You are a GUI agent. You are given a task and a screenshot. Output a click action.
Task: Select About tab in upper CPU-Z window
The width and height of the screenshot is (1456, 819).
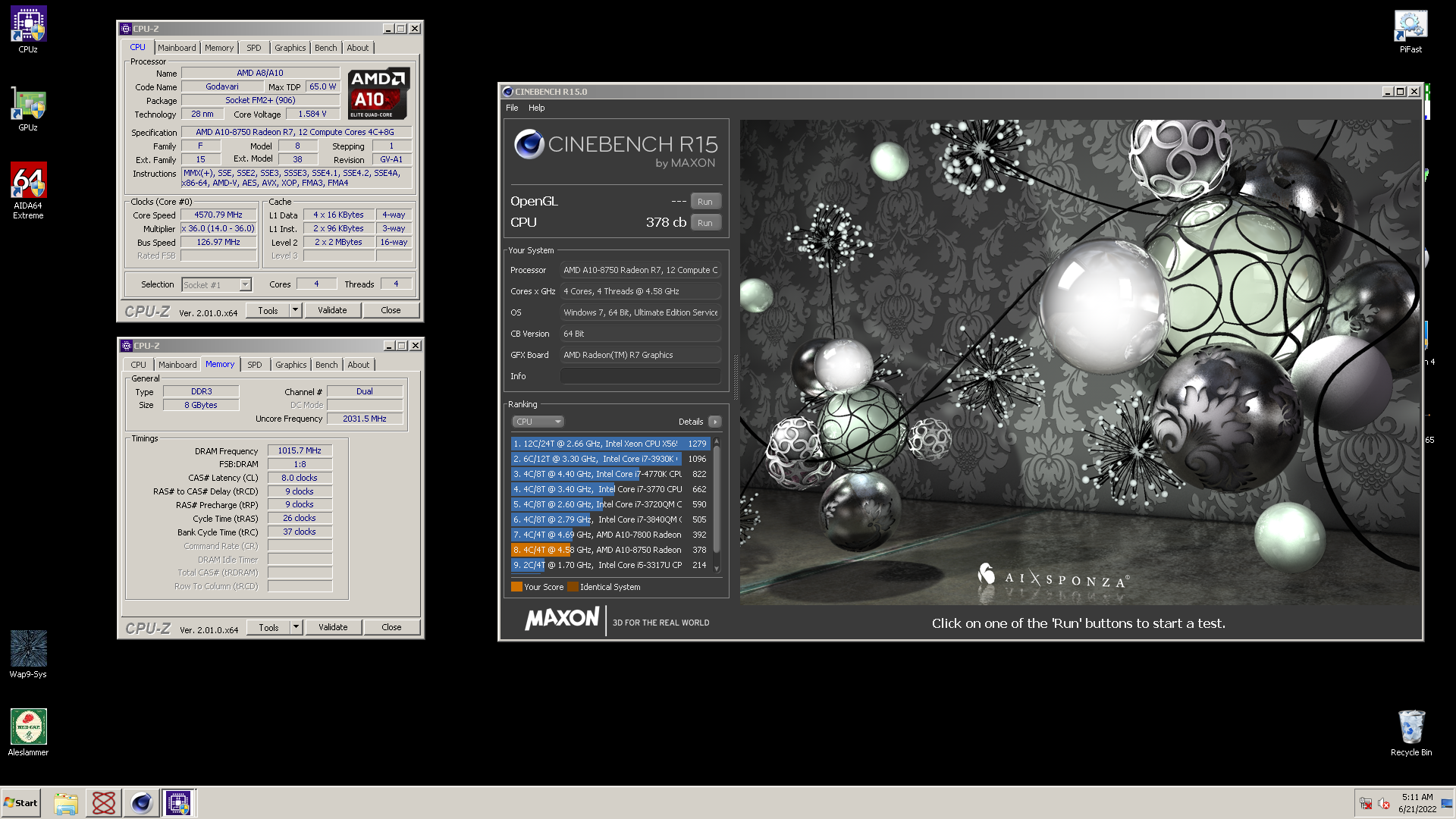358,48
